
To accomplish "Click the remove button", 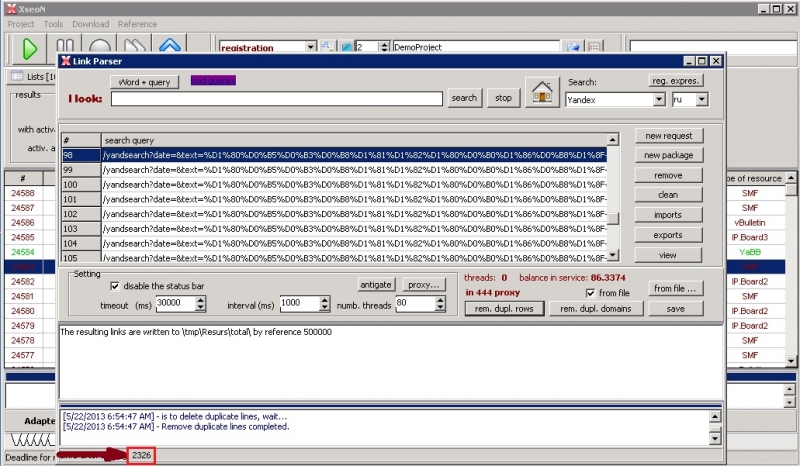I will [x=668, y=176].
